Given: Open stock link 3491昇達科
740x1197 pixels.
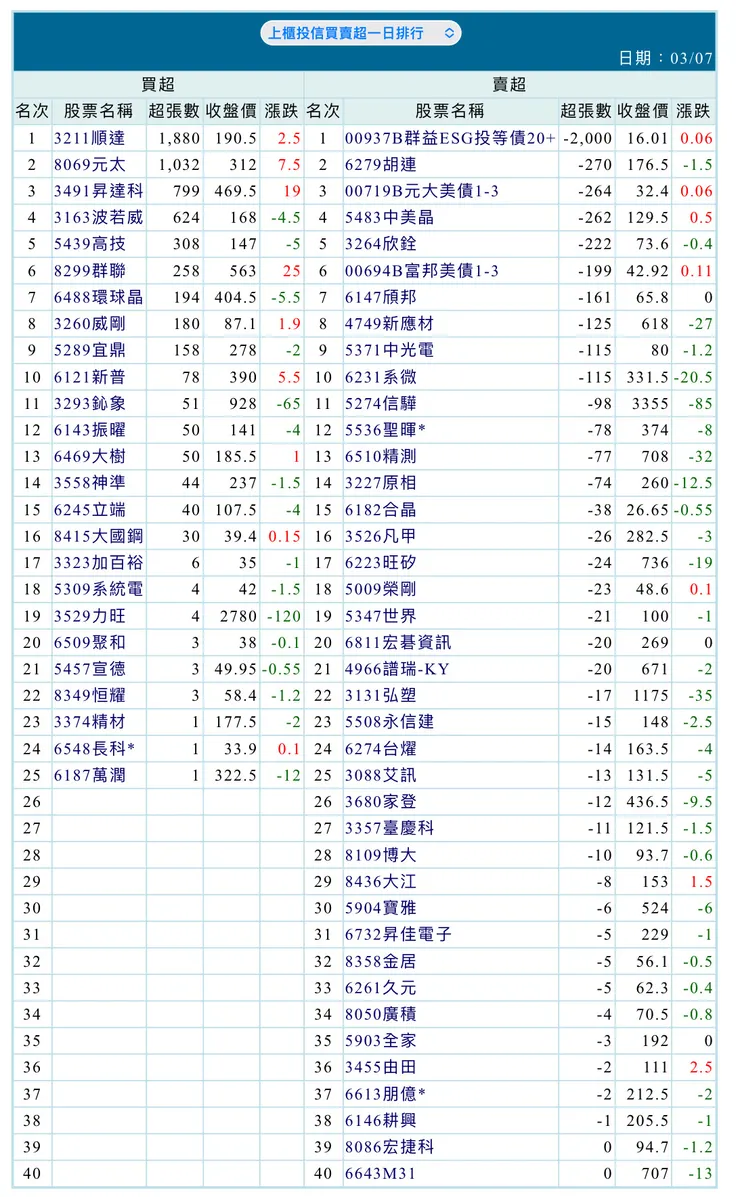Looking at the screenshot, I should tap(99, 191).
